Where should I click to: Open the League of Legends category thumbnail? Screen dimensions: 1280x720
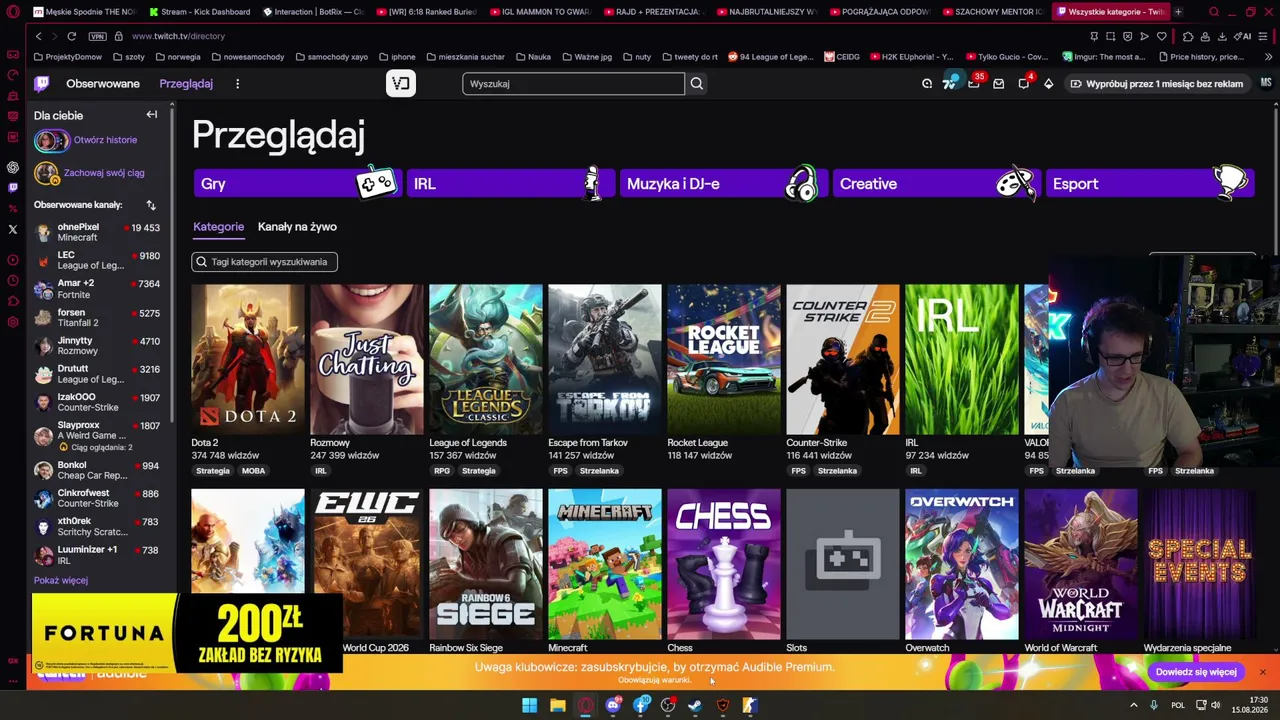coord(486,359)
